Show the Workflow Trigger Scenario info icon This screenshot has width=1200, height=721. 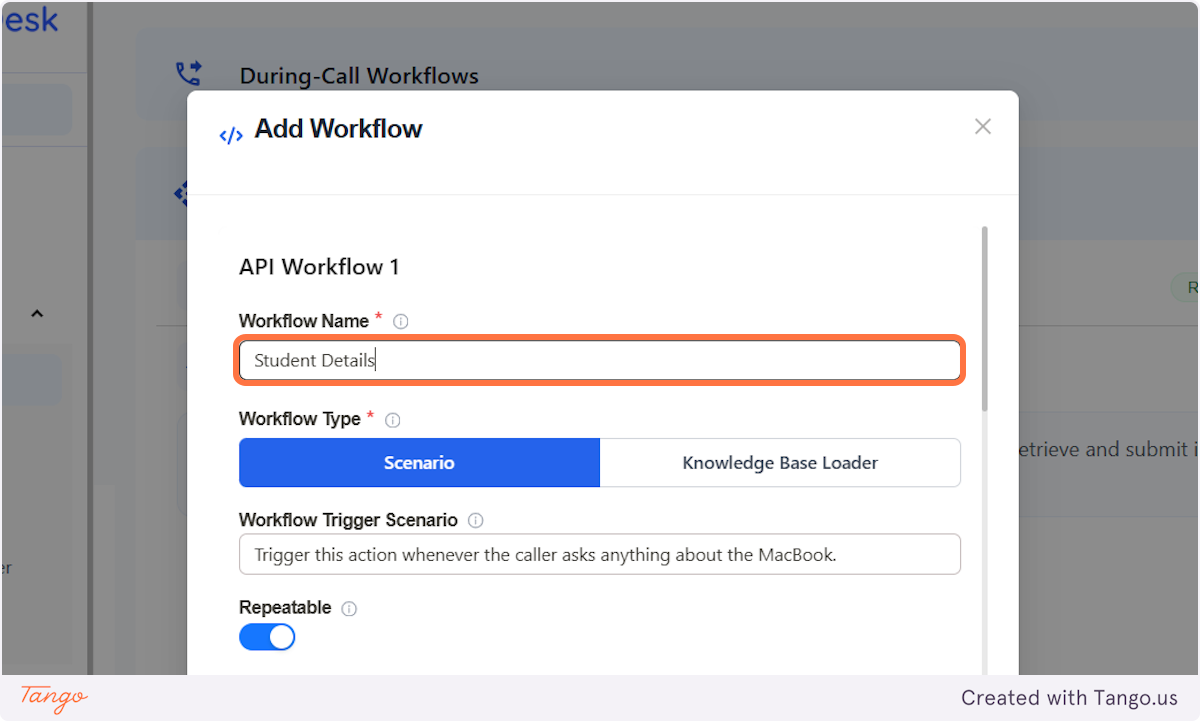(x=476, y=521)
